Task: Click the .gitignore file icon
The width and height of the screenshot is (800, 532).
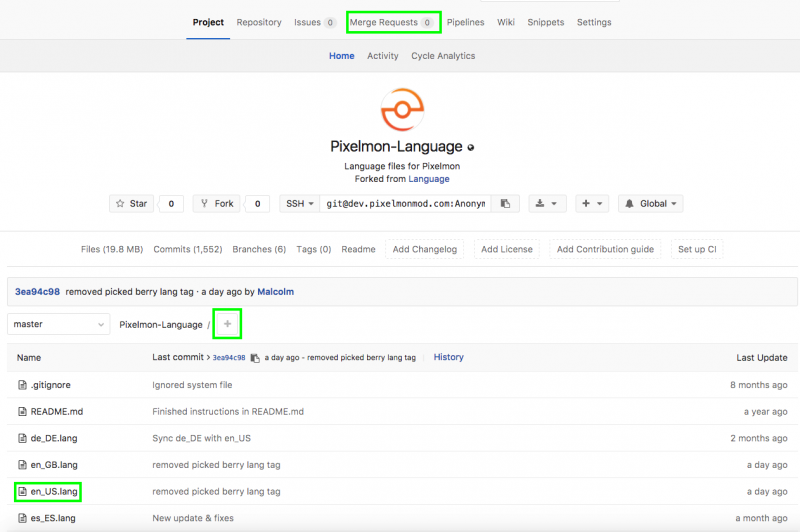Action: click(22, 385)
